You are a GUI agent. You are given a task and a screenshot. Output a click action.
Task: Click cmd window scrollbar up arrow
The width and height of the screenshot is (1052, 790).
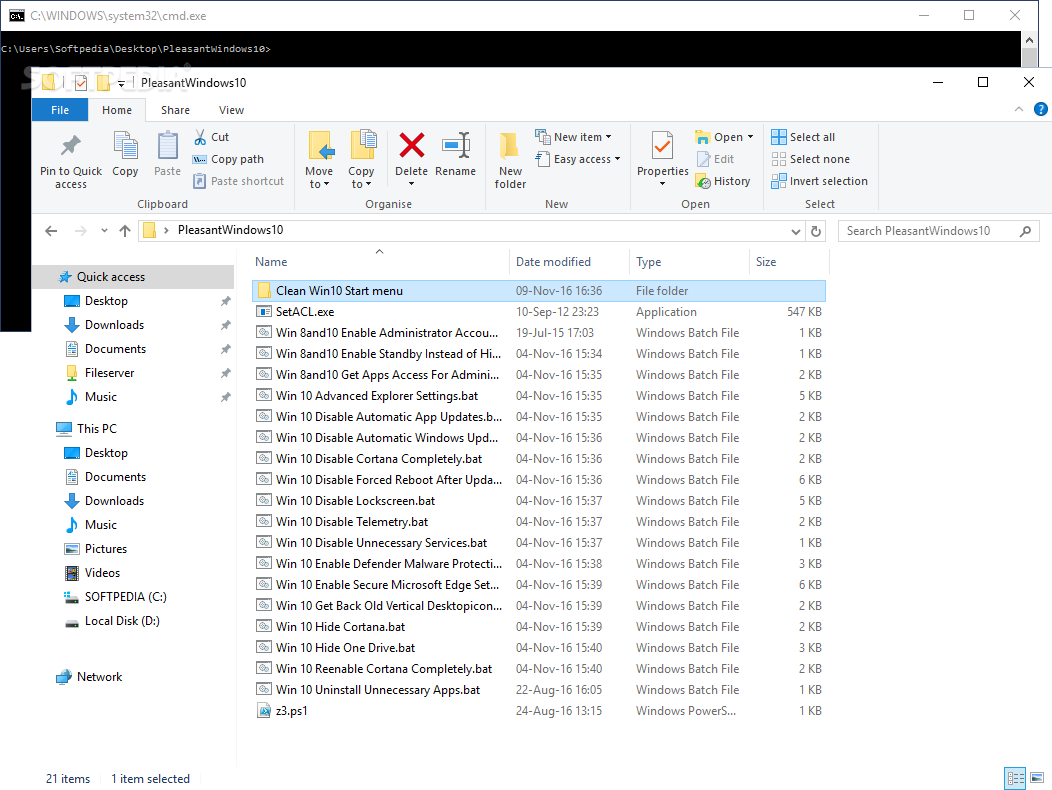tap(1029, 40)
